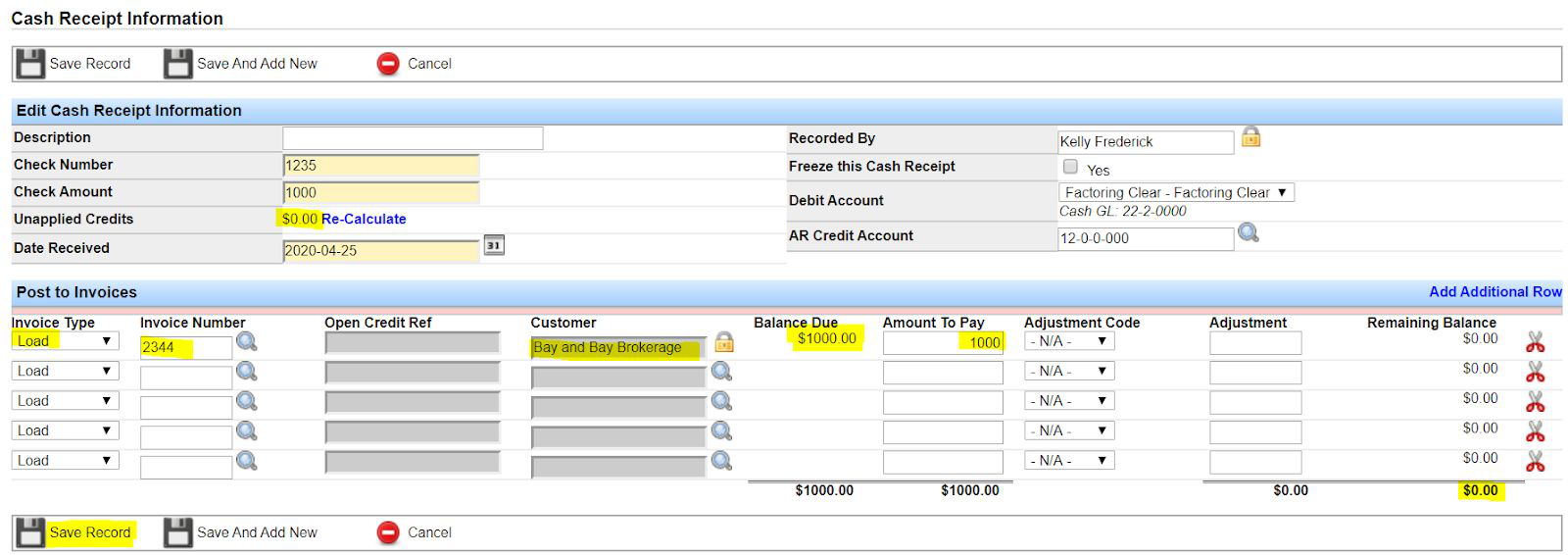
Task: Focus Open Credit Ref field in first row
Action: click(413, 342)
